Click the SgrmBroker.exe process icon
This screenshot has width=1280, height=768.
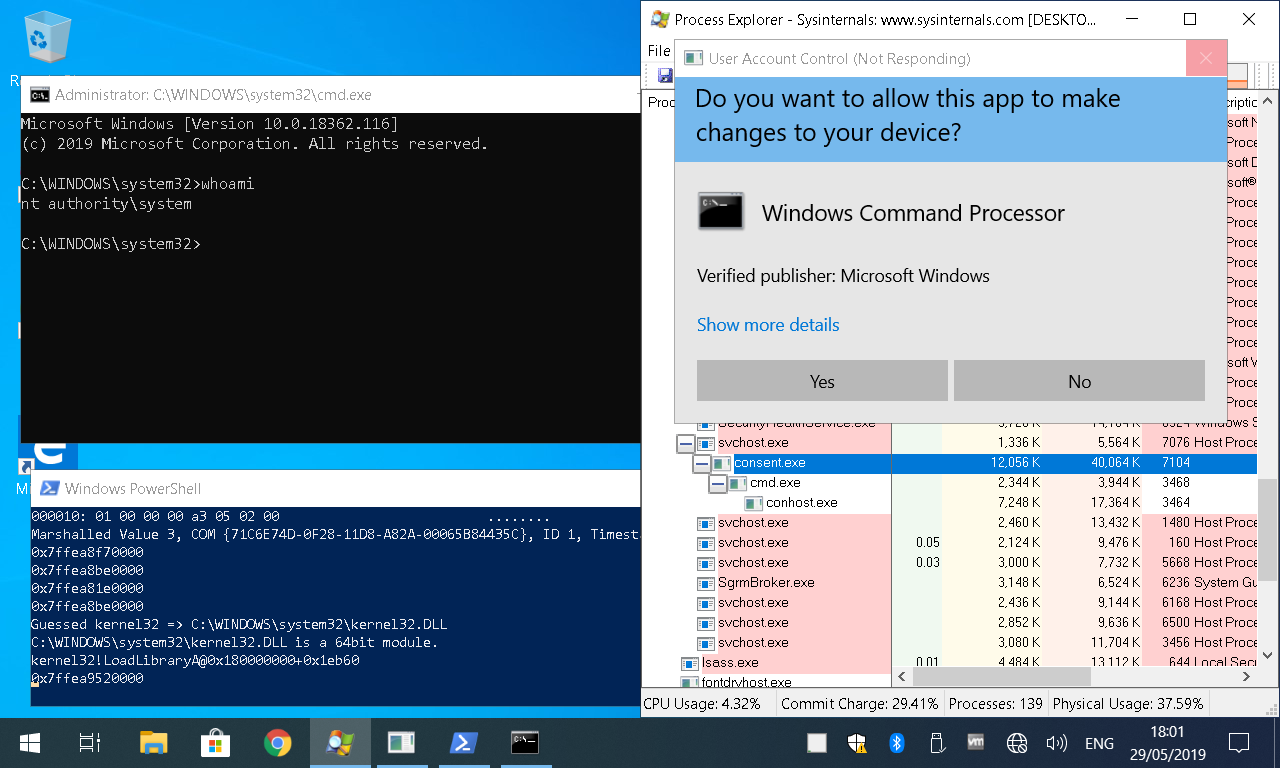click(706, 583)
